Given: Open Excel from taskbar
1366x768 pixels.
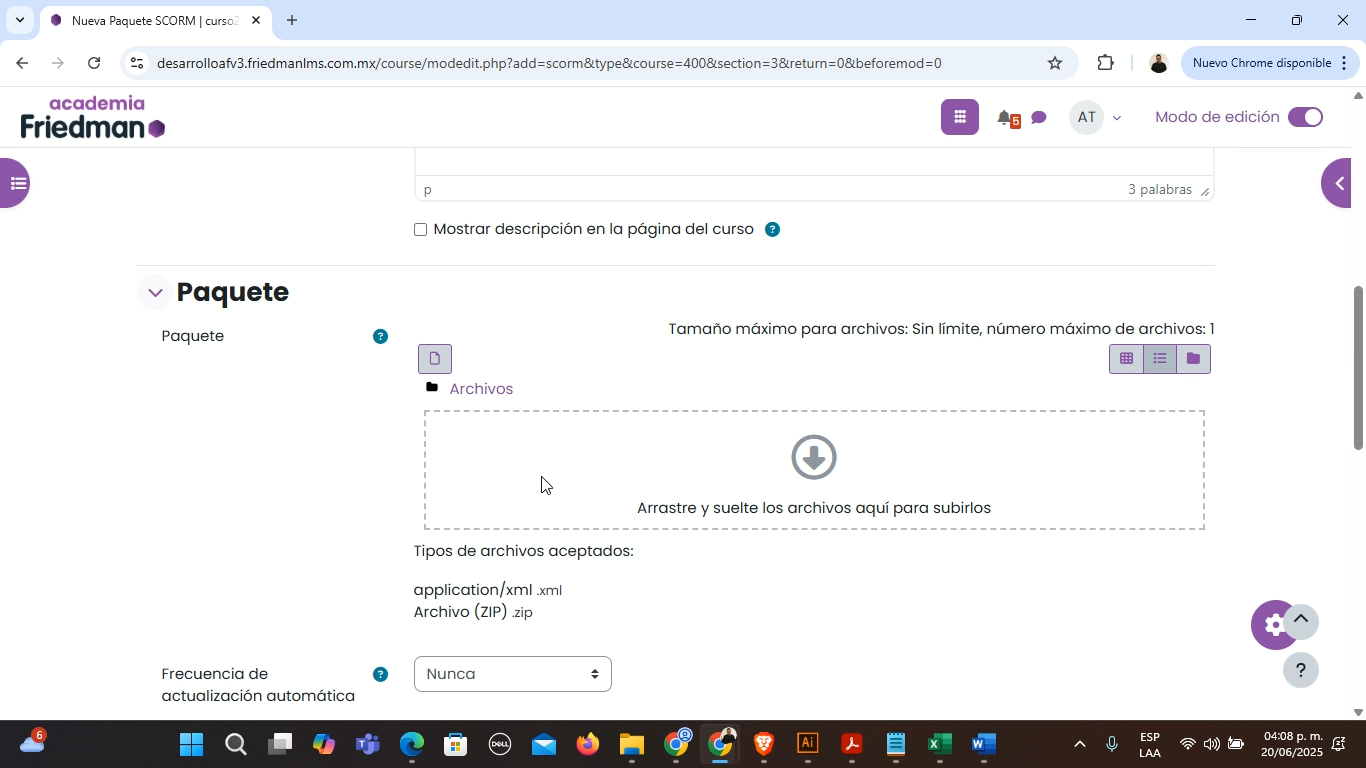Looking at the screenshot, I should (x=939, y=744).
